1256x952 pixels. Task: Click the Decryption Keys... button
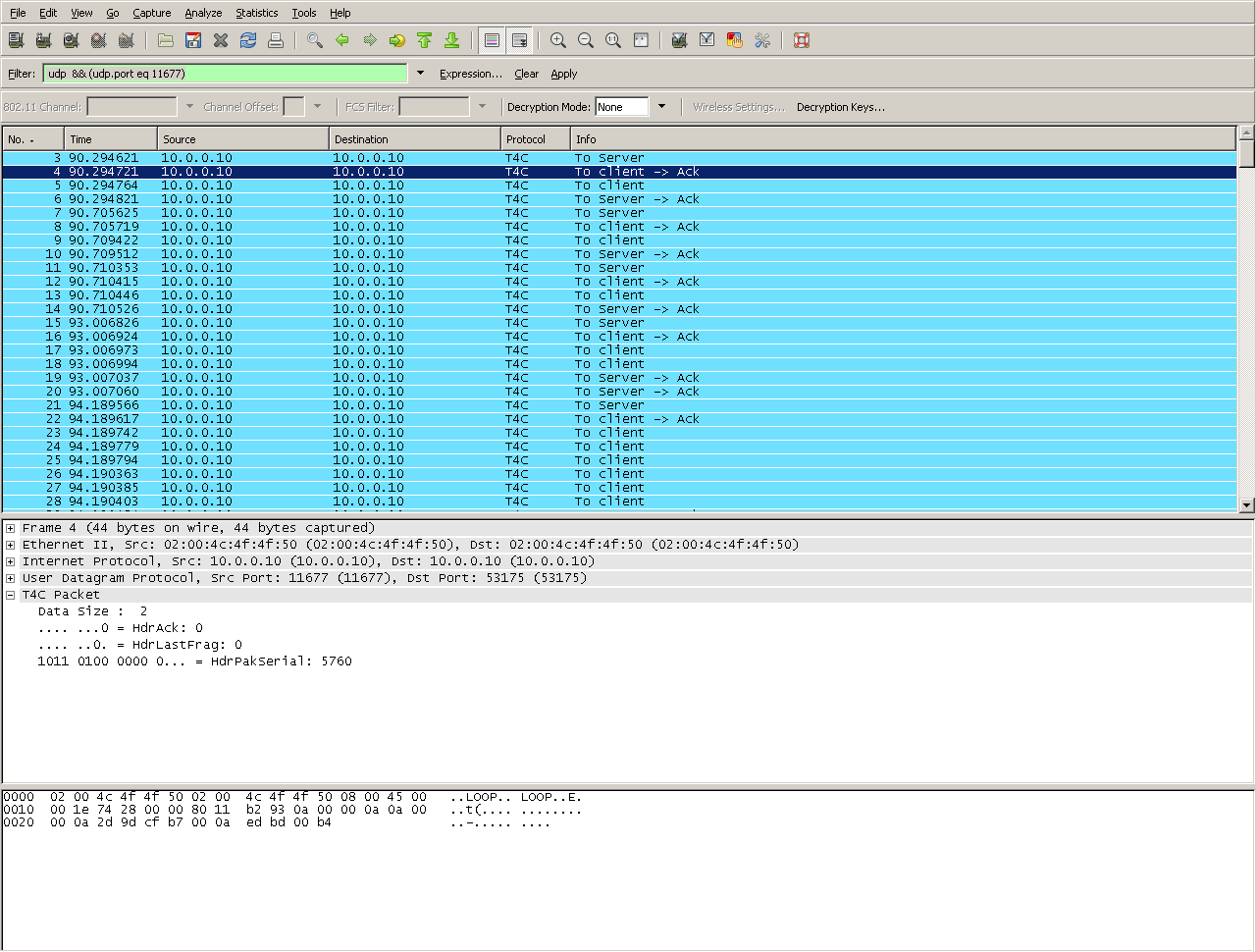[x=841, y=107]
